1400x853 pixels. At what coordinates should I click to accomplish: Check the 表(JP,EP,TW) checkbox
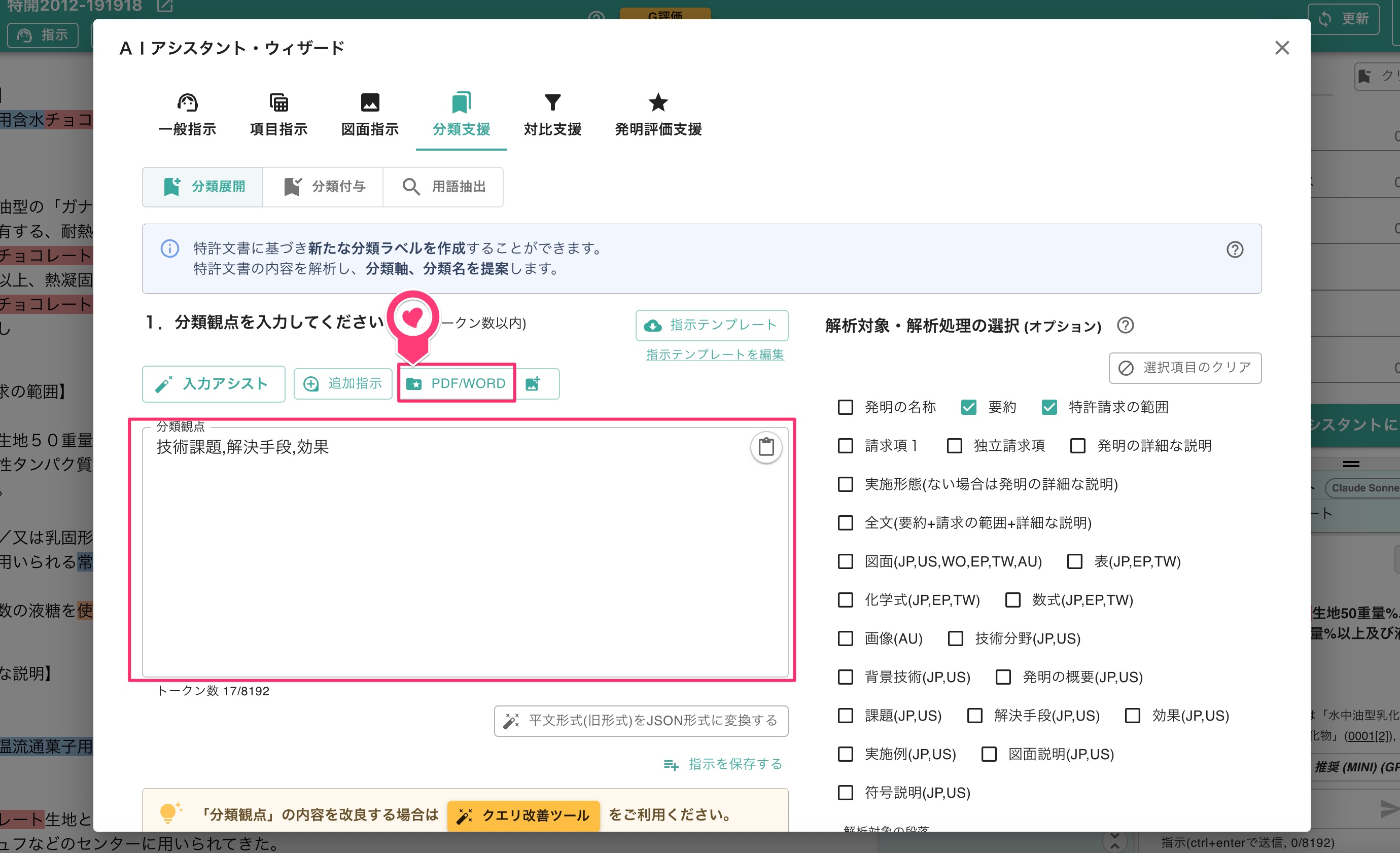click(x=1074, y=562)
